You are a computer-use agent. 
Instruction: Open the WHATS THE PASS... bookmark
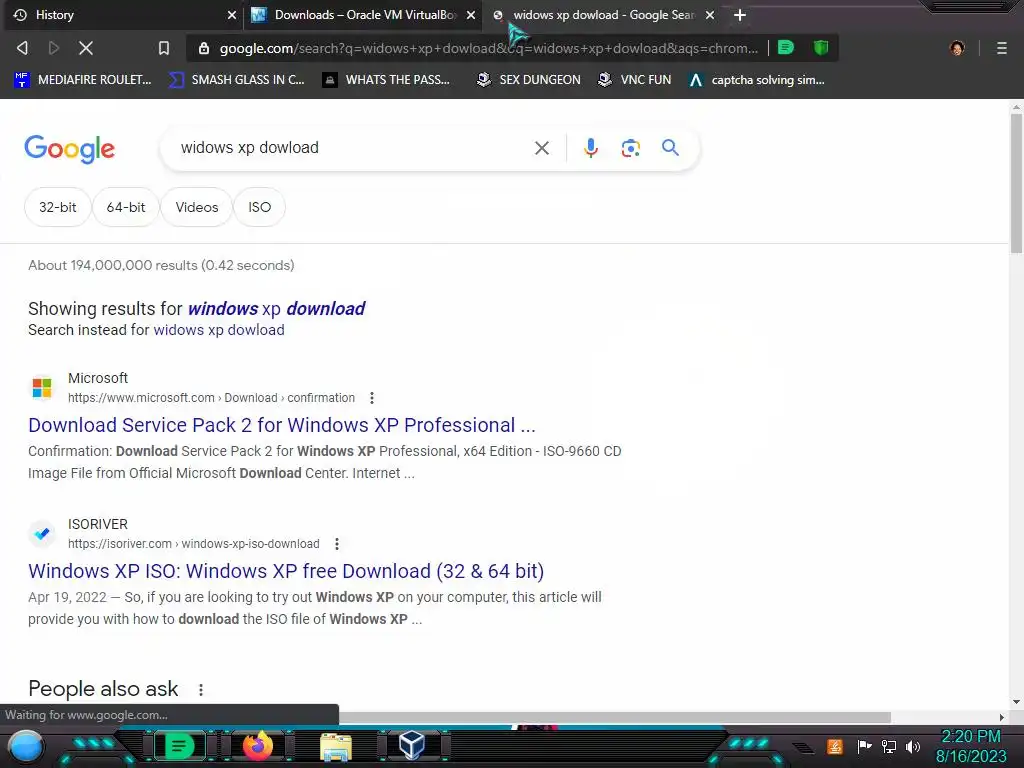(x=387, y=80)
